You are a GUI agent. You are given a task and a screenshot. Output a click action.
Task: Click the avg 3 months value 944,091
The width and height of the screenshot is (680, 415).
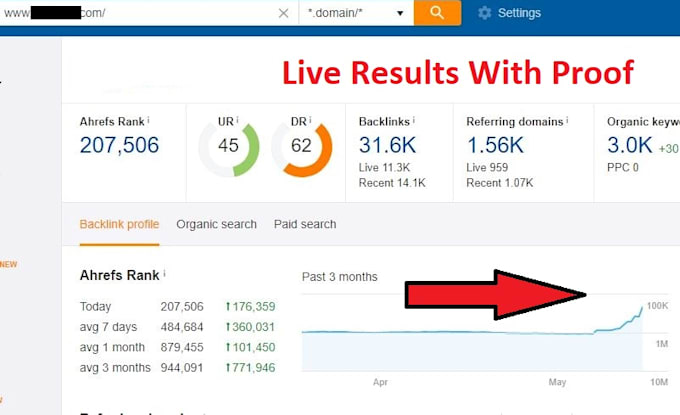[x=182, y=368]
